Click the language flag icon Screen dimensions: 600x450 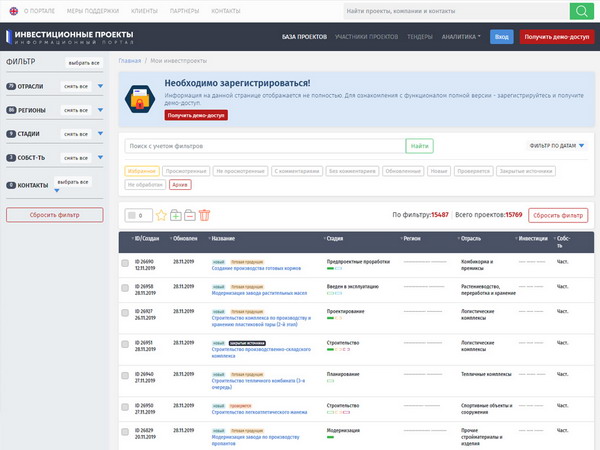pyautogui.click(x=12, y=11)
